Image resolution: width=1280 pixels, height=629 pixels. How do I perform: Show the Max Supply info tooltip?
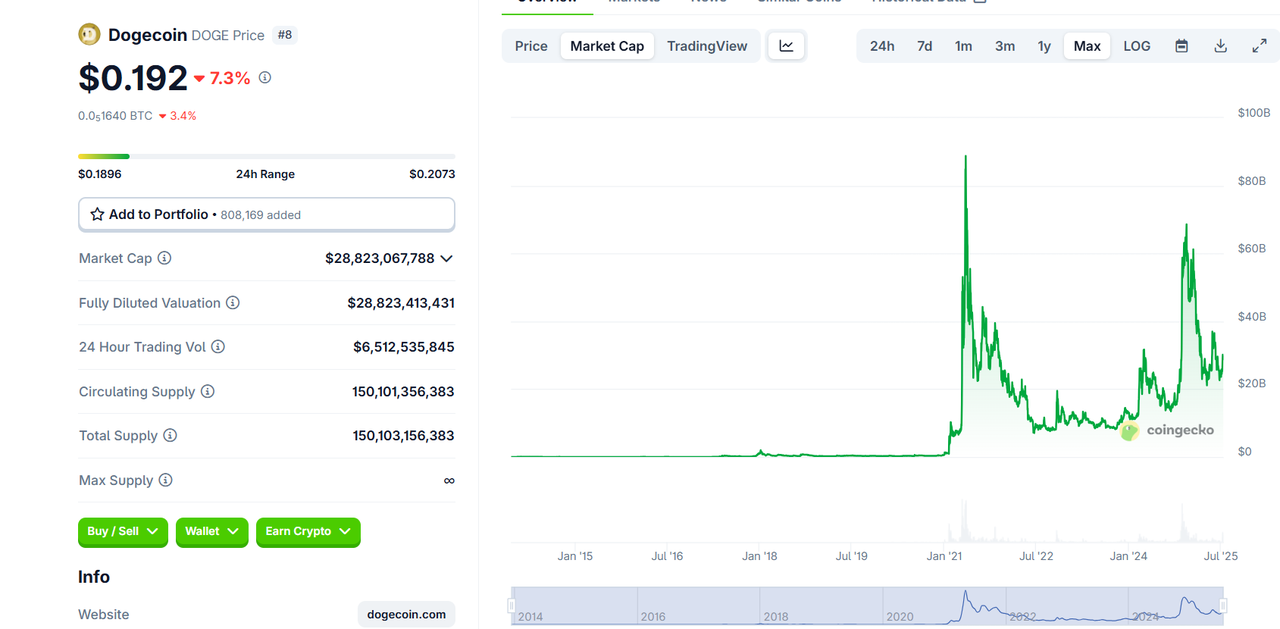[x=165, y=480]
